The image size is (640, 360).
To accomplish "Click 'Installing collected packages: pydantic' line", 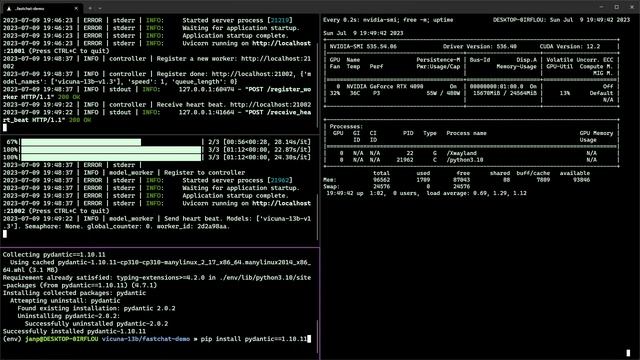I will click(x=74, y=293).
